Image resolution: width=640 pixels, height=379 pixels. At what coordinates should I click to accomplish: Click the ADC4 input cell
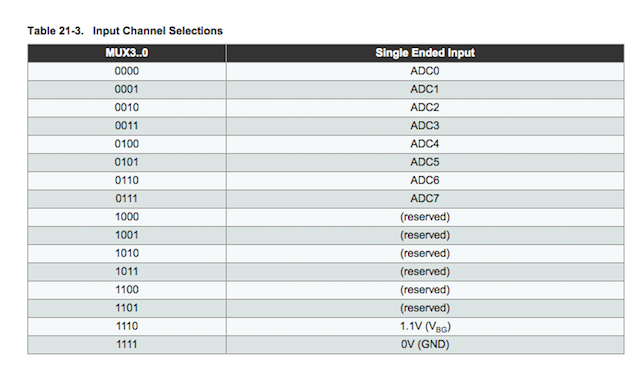pos(425,144)
